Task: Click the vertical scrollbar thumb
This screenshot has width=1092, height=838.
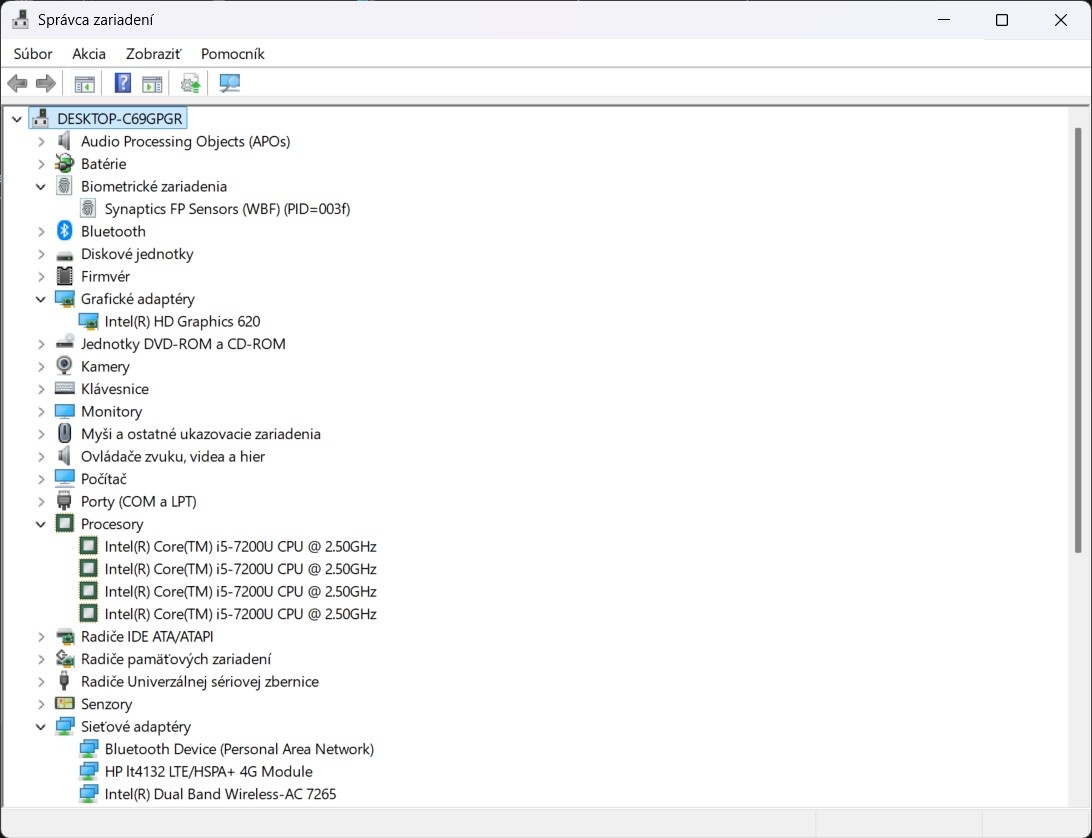Action: point(1077,340)
